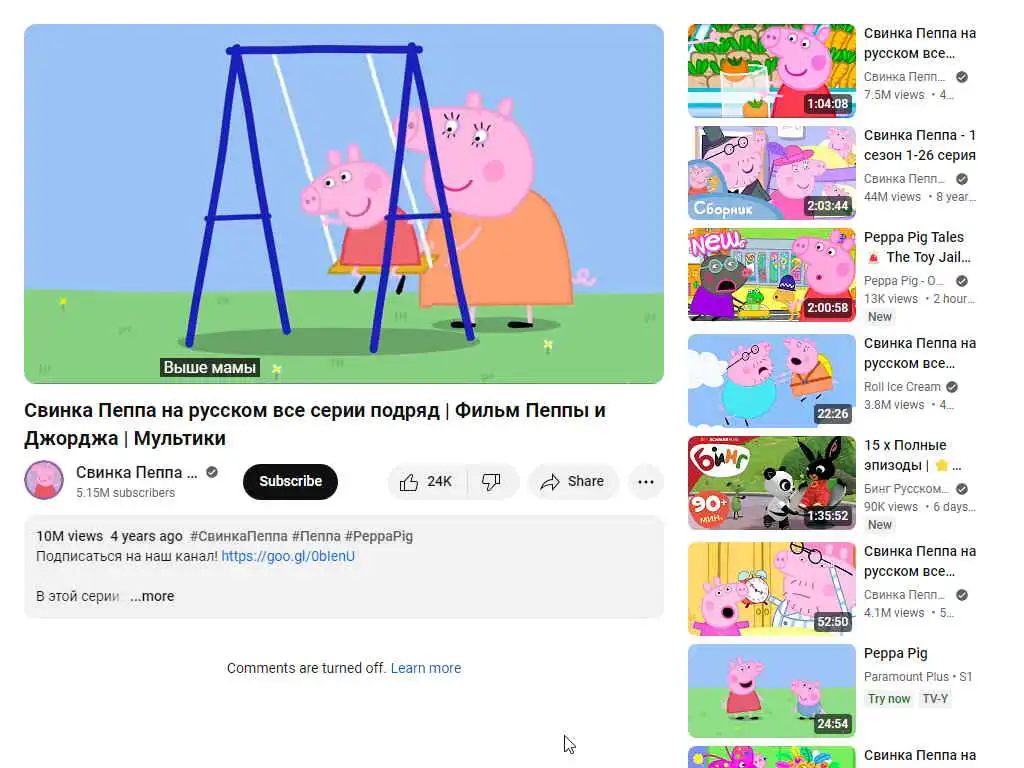
Task: Click the main video player
Action: point(344,204)
